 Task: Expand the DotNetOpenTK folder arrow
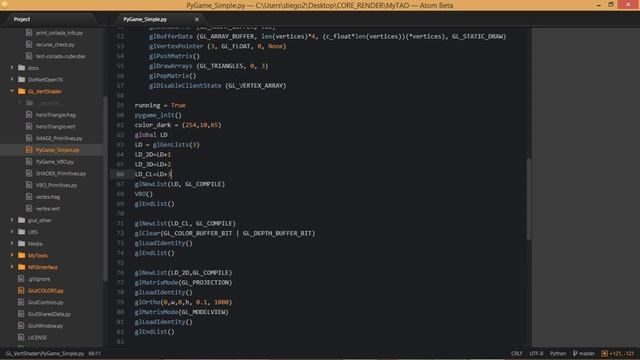coord(12,80)
